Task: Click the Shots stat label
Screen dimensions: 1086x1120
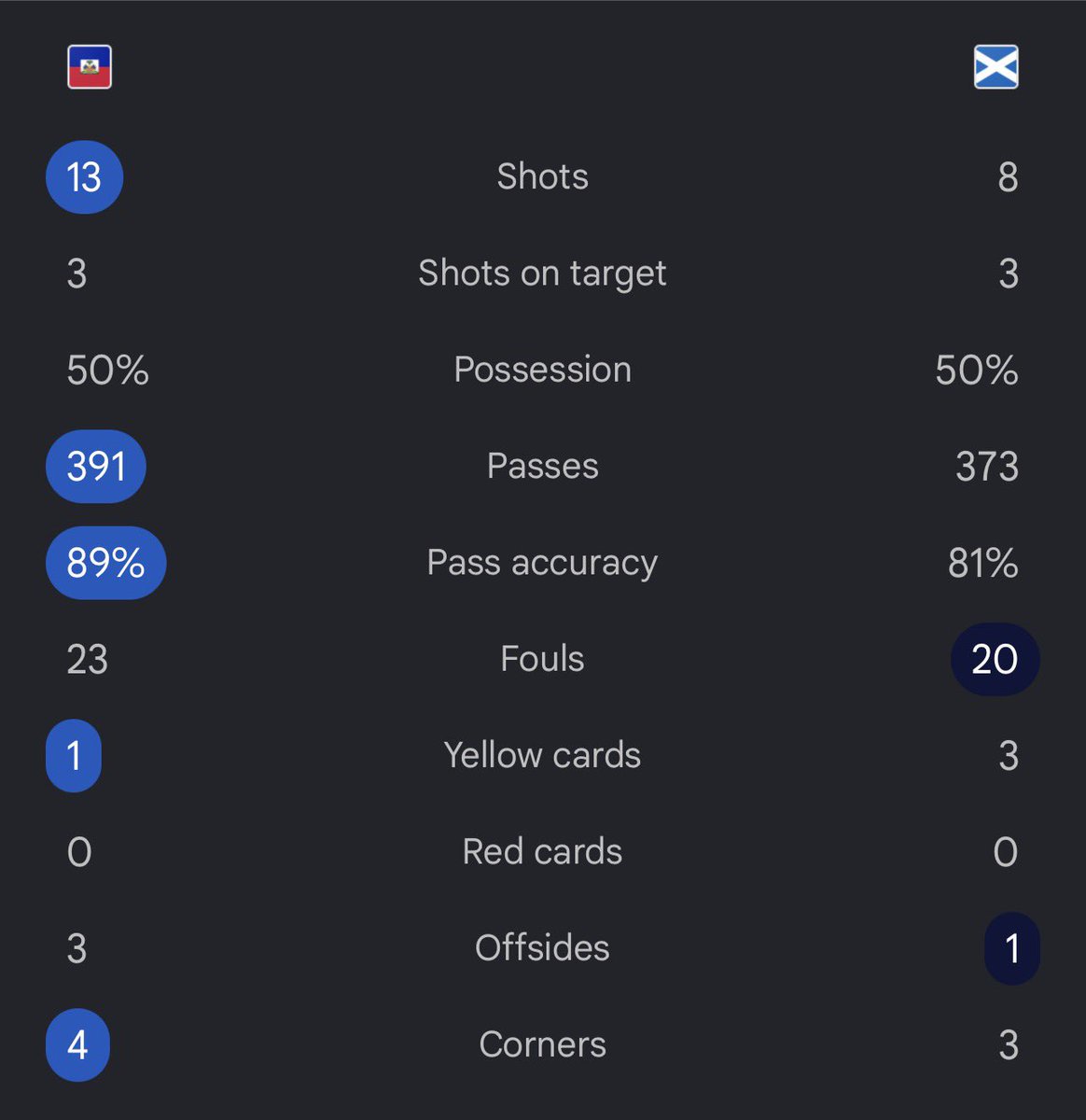Action: coord(542,176)
